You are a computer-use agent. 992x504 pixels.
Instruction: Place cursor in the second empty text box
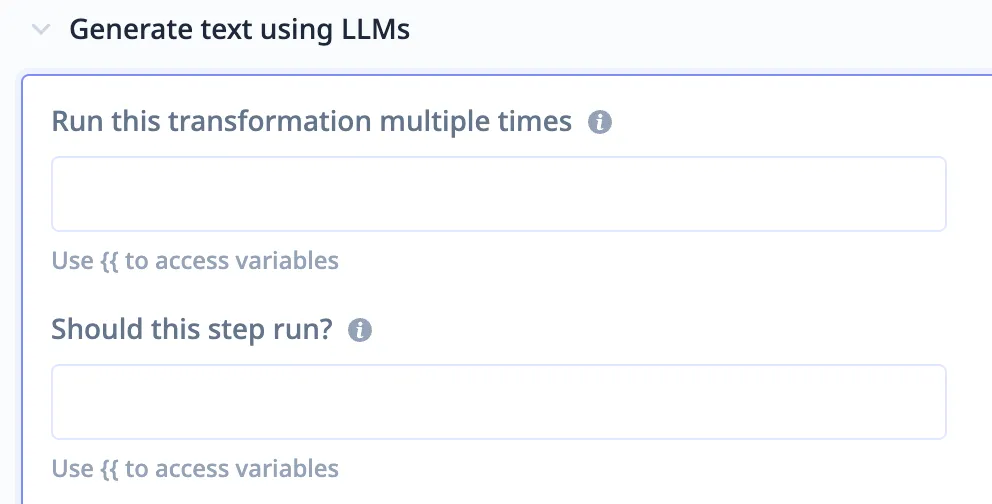(x=498, y=402)
